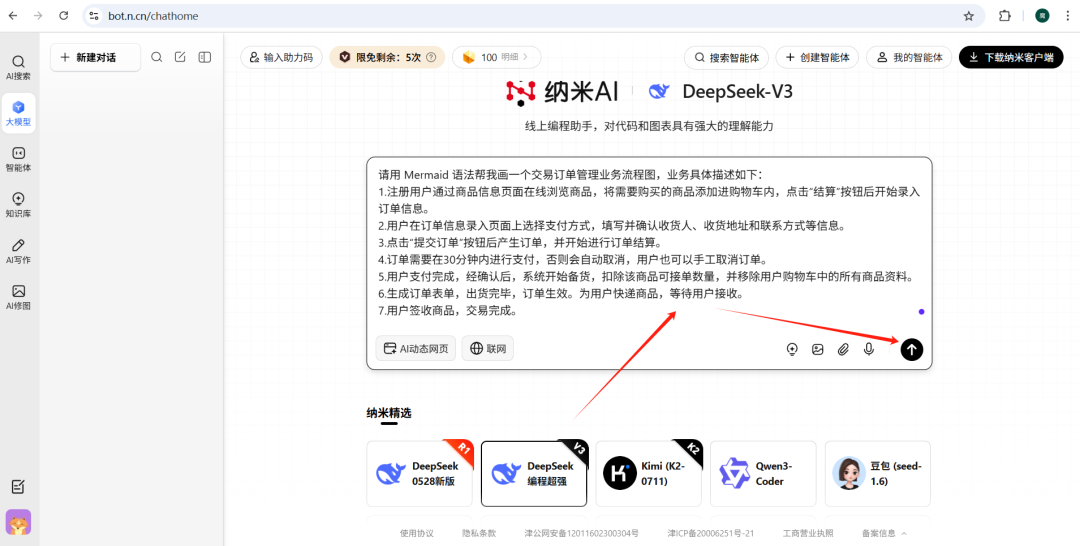Click the browser back arrow
Screen dimensions: 1080x546
pos(13,16)
